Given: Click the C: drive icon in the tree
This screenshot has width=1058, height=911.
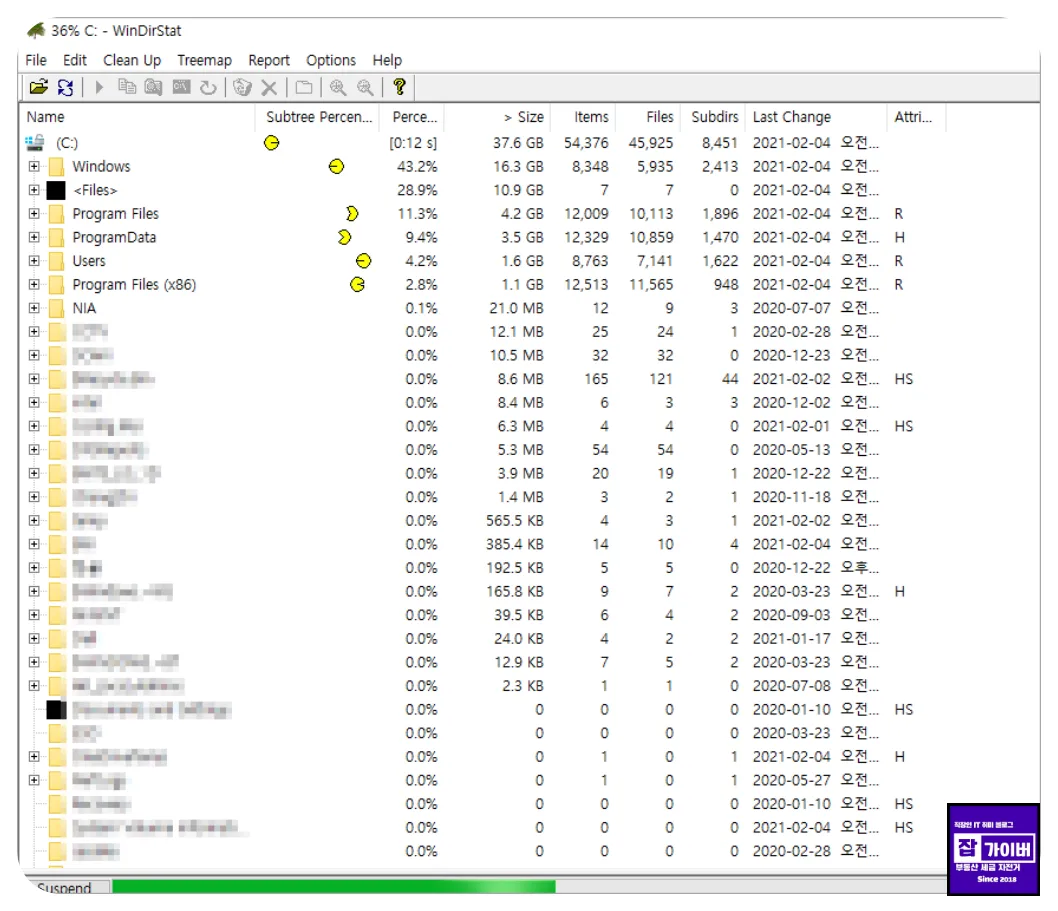Looking at the screenshot, I should pos(35,142).
